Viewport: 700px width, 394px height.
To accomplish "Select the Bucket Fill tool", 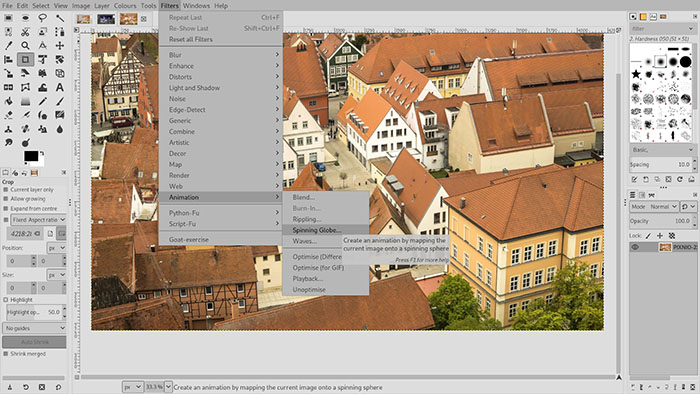I will click(8, 101).
